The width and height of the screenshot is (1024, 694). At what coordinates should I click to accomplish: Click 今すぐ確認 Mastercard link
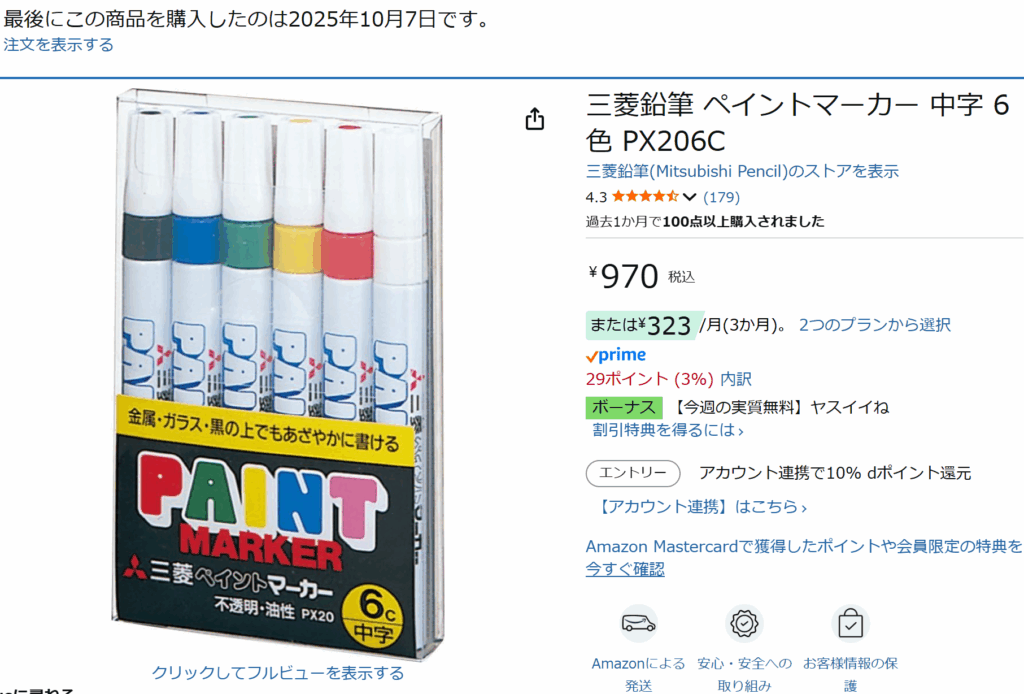625,569
